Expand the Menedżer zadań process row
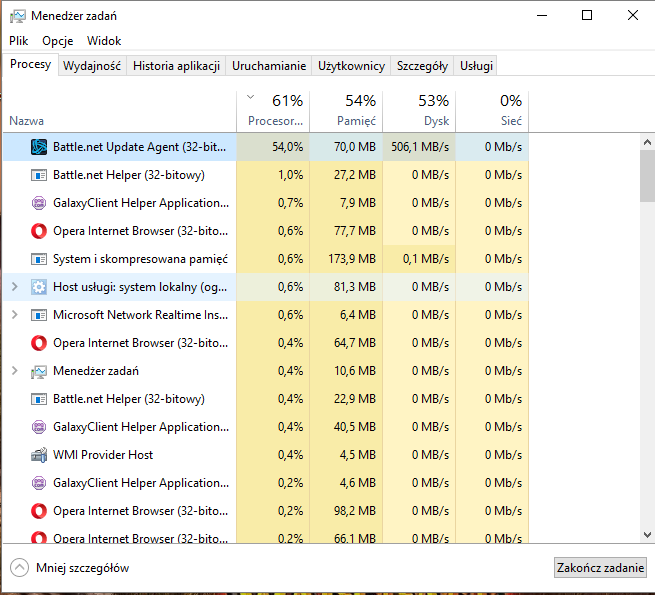The image size is (655, 595). (x=14, y=371)
